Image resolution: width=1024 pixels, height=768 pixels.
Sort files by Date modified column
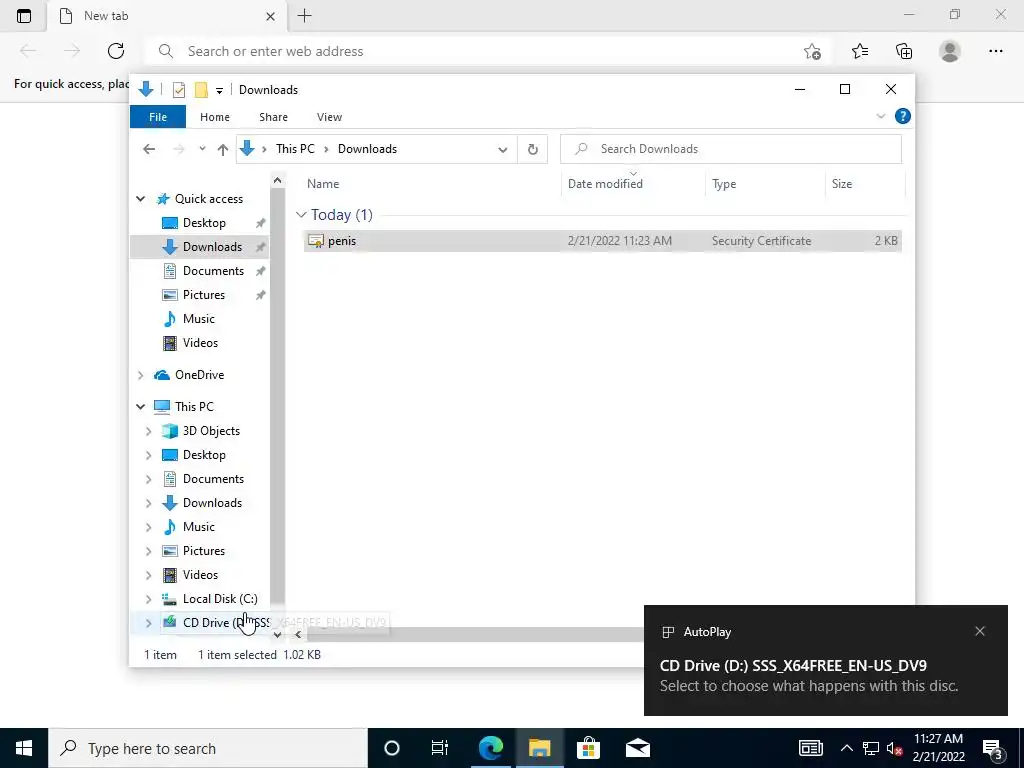click(x=605, y=184)
